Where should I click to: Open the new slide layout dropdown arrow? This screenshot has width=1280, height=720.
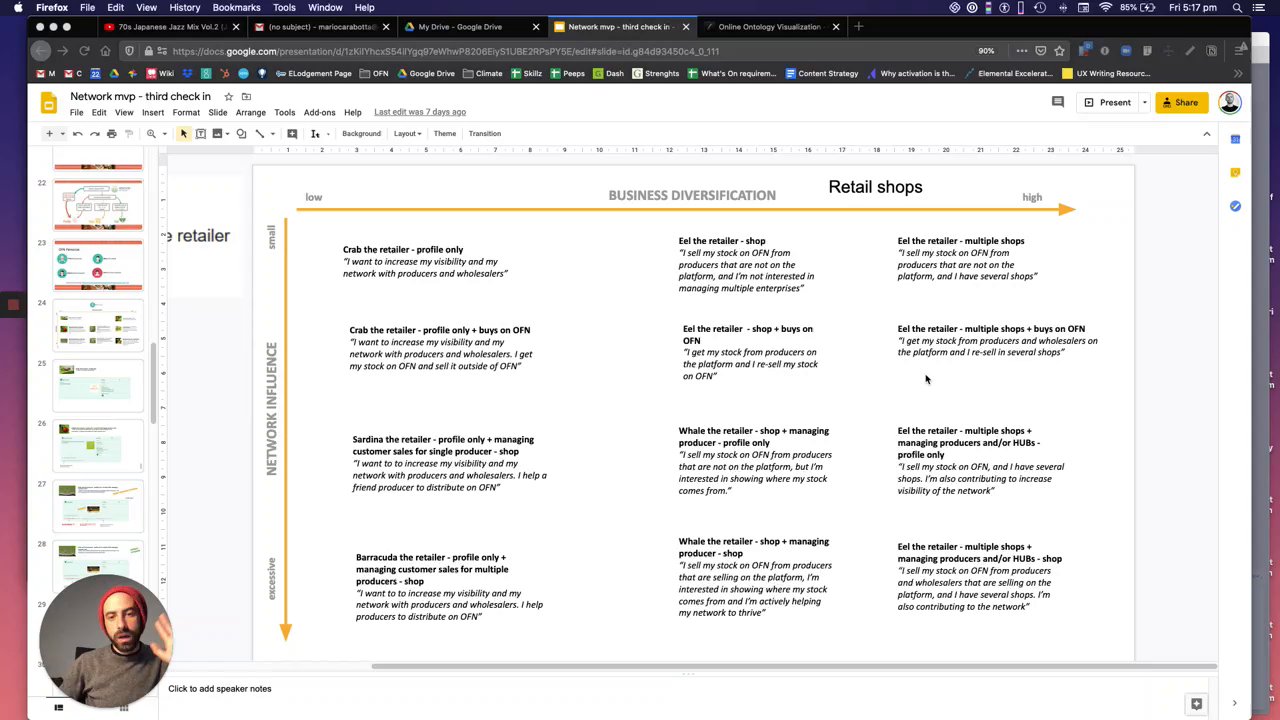[62, 134]
